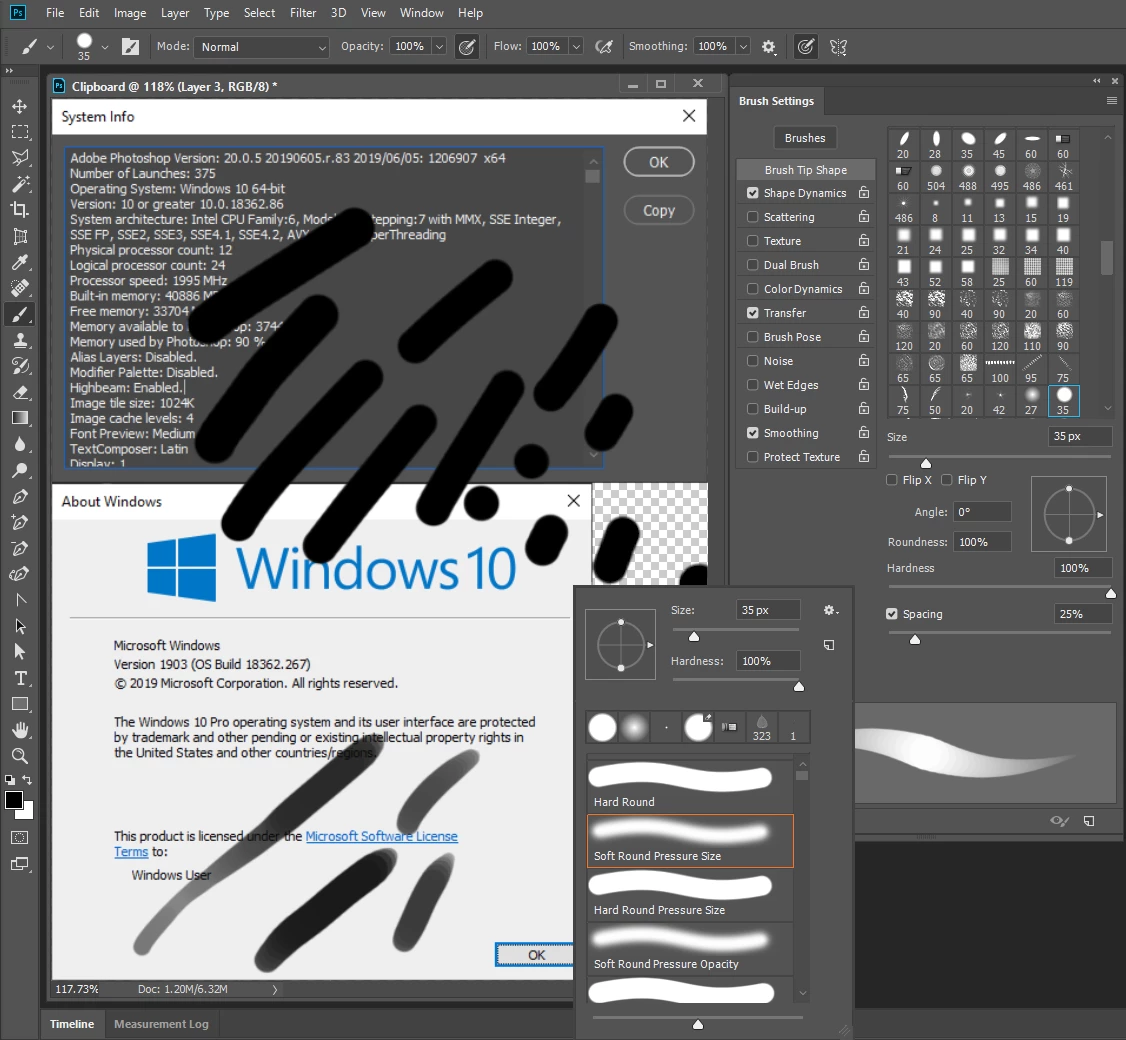The width and height of the screenshot is (1126, 1040).
Task: Adjust the Hardness slider in brush picker
Action: [799, 686]
